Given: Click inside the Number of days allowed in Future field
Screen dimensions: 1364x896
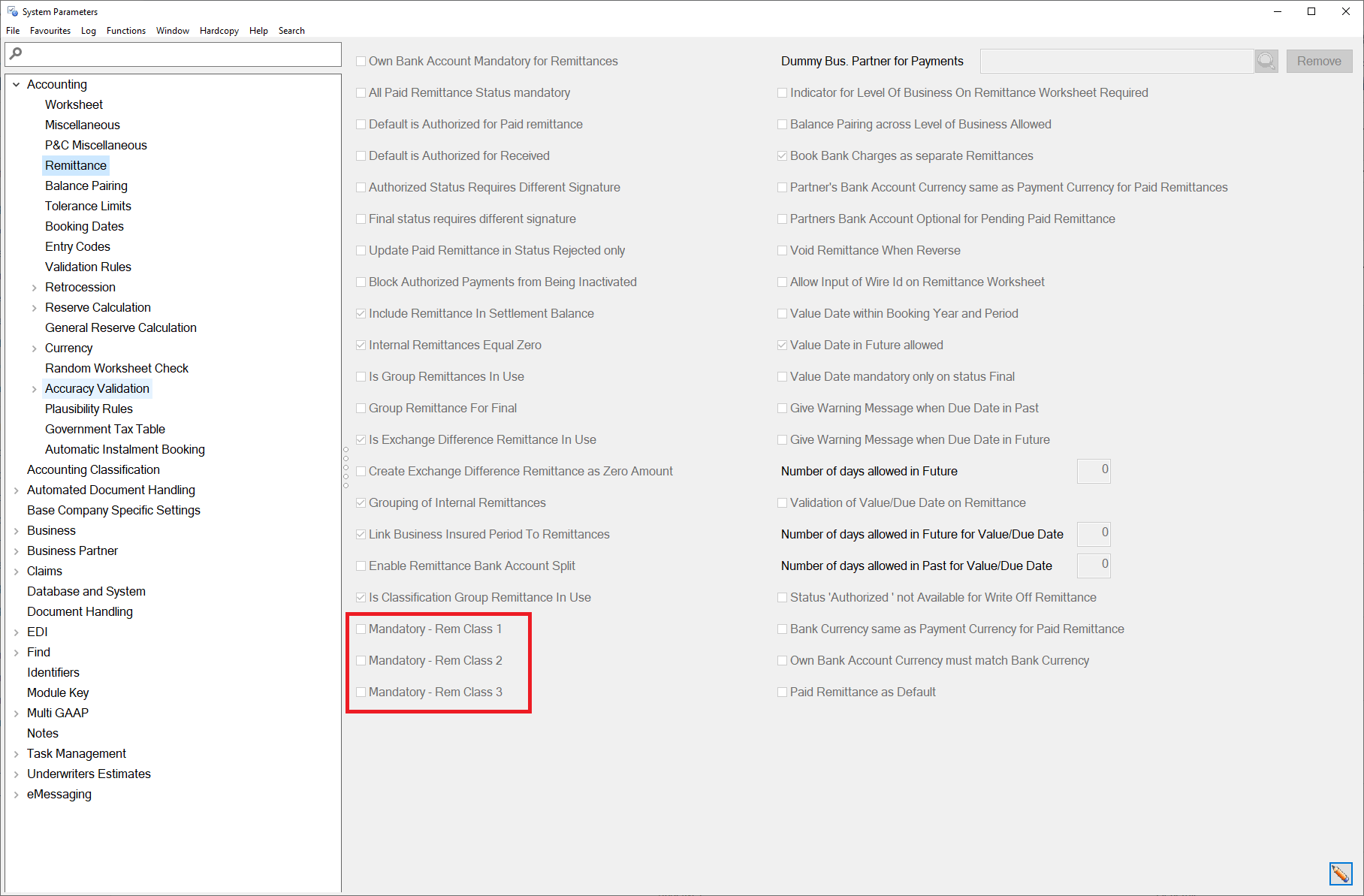Looking at the screenshot, I should point(1094,471).
